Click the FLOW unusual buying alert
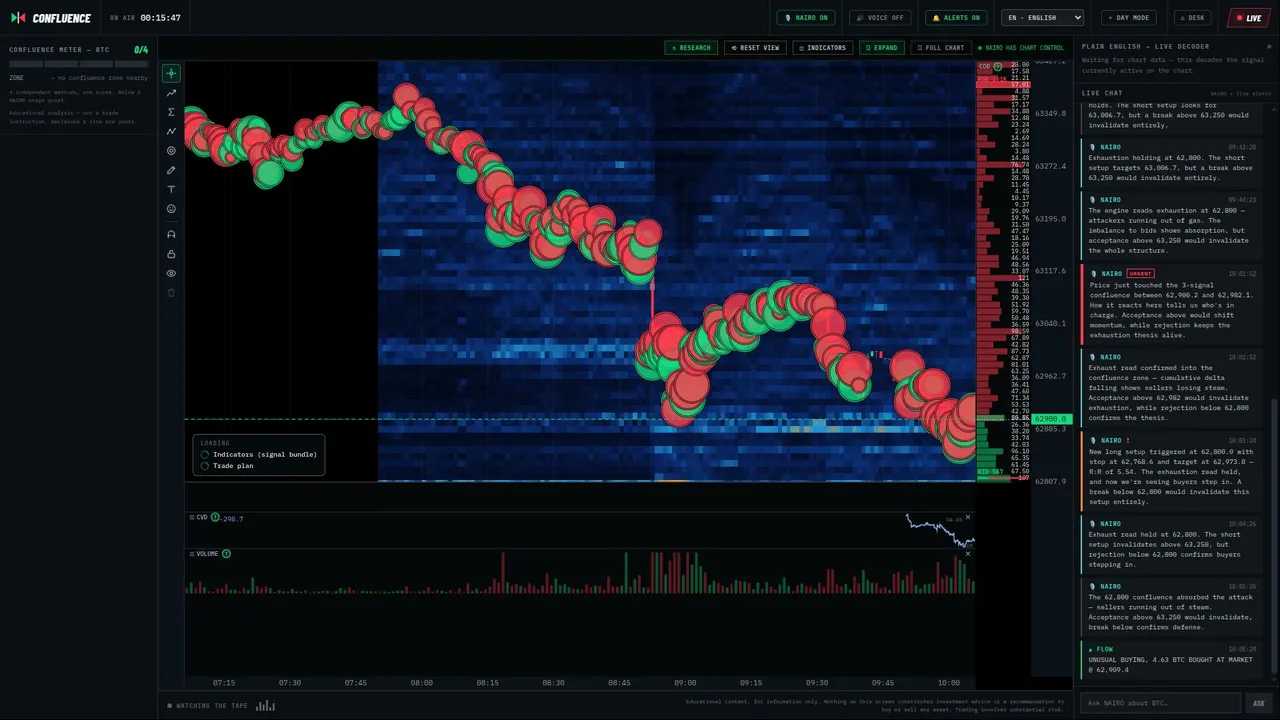Screen dimensions: 1280x720 click(x=1174, y=658)
